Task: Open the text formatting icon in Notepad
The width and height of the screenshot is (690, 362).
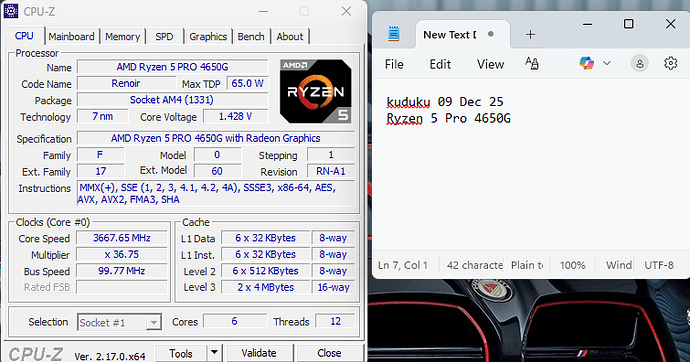Action: tap(532, 64)
